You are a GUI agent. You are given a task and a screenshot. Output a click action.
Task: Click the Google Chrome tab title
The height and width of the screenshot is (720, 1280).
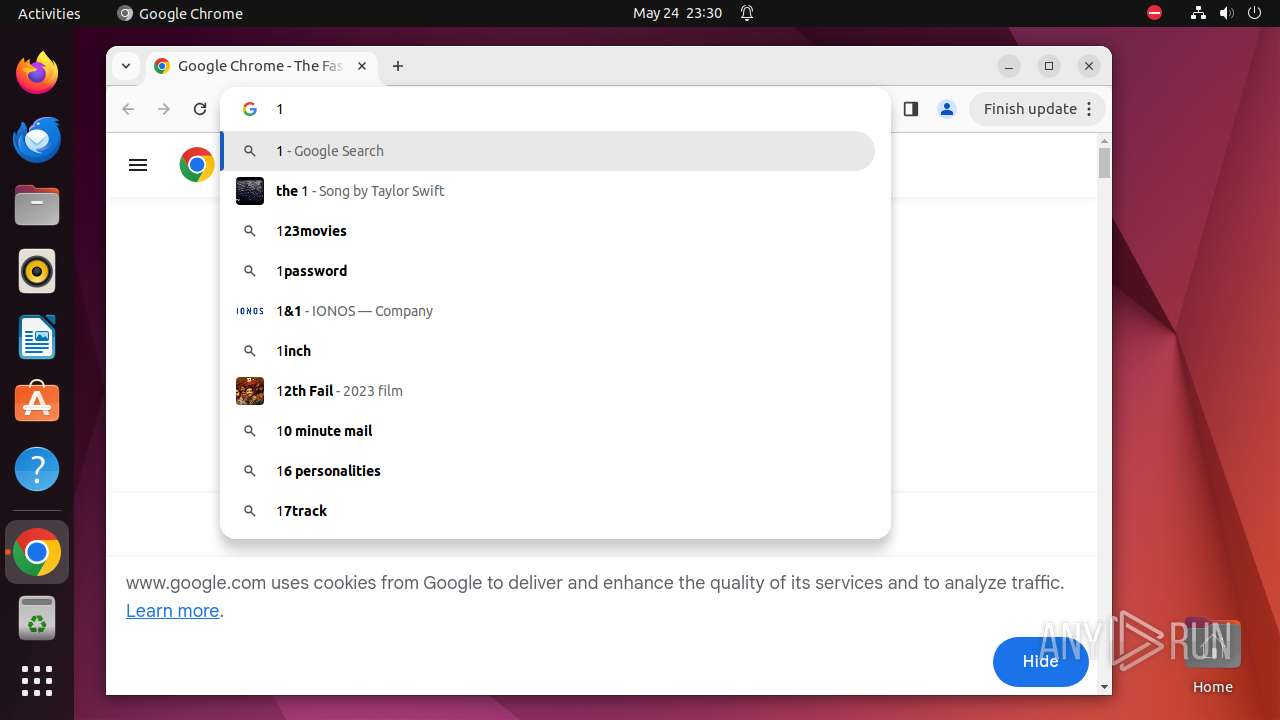[x=260, y=66]
